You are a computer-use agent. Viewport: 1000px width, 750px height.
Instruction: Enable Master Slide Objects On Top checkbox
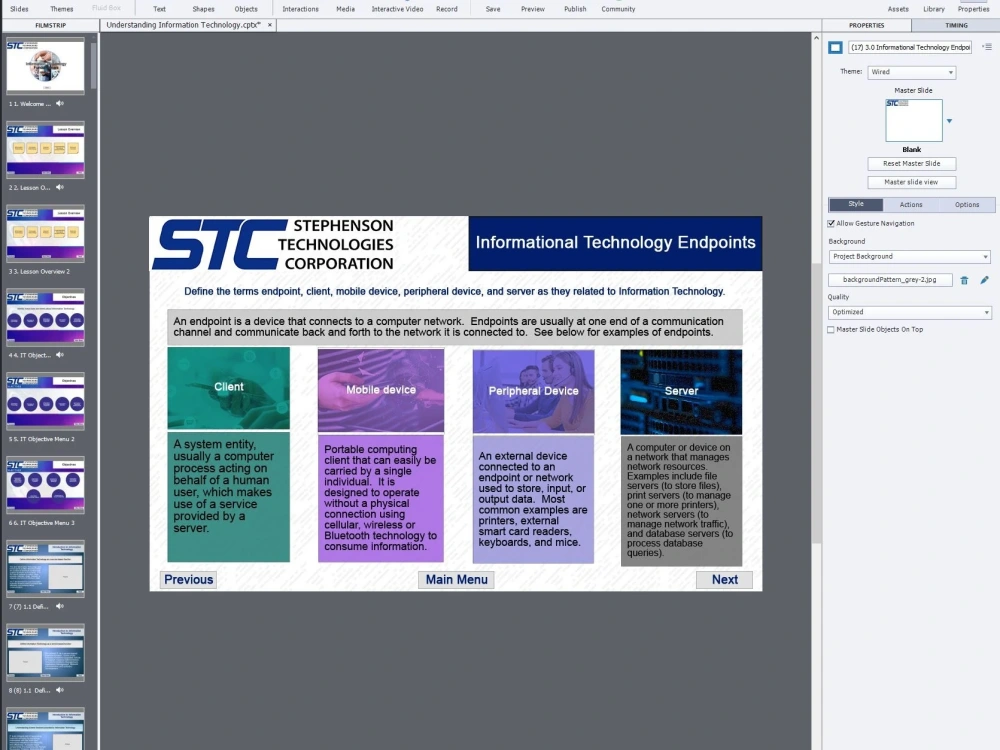831,330
